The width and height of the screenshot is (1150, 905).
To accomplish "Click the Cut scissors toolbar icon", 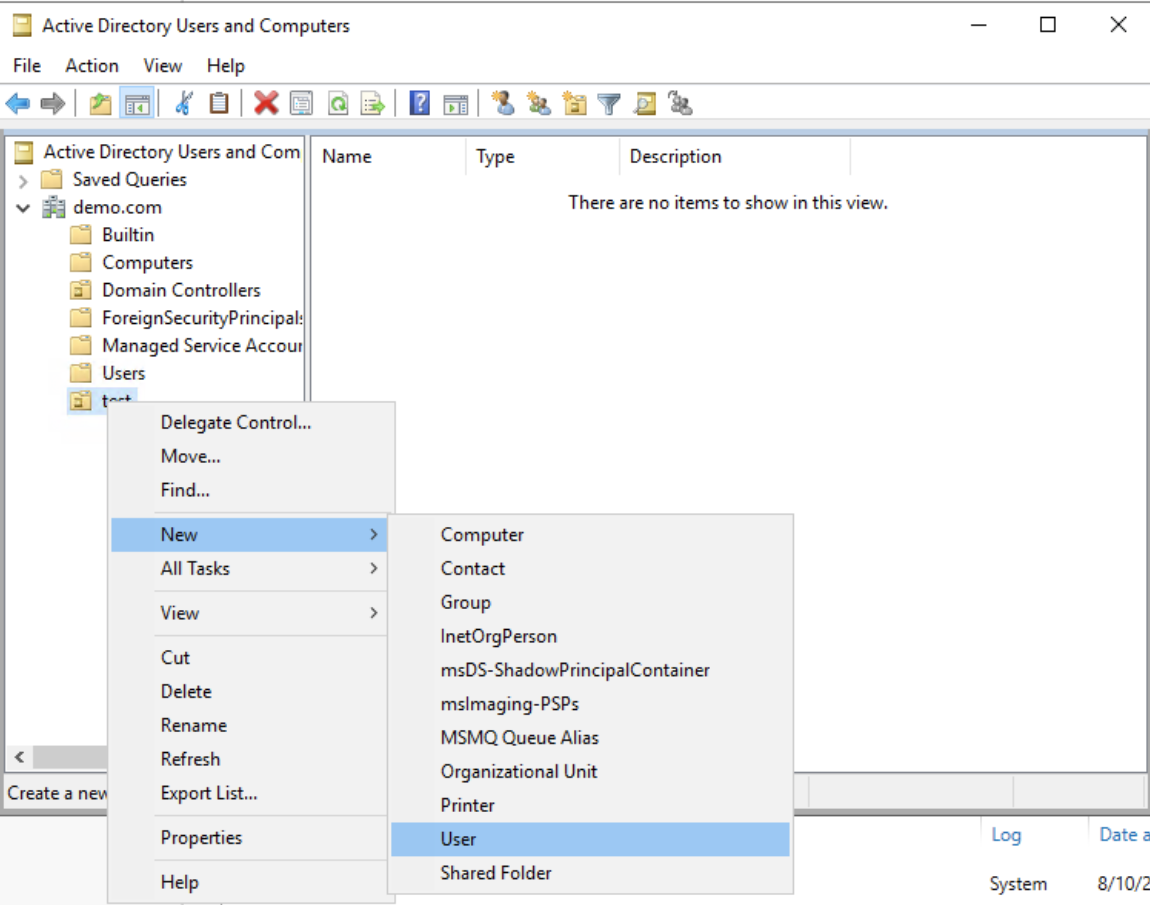I will tap(184, 103).
